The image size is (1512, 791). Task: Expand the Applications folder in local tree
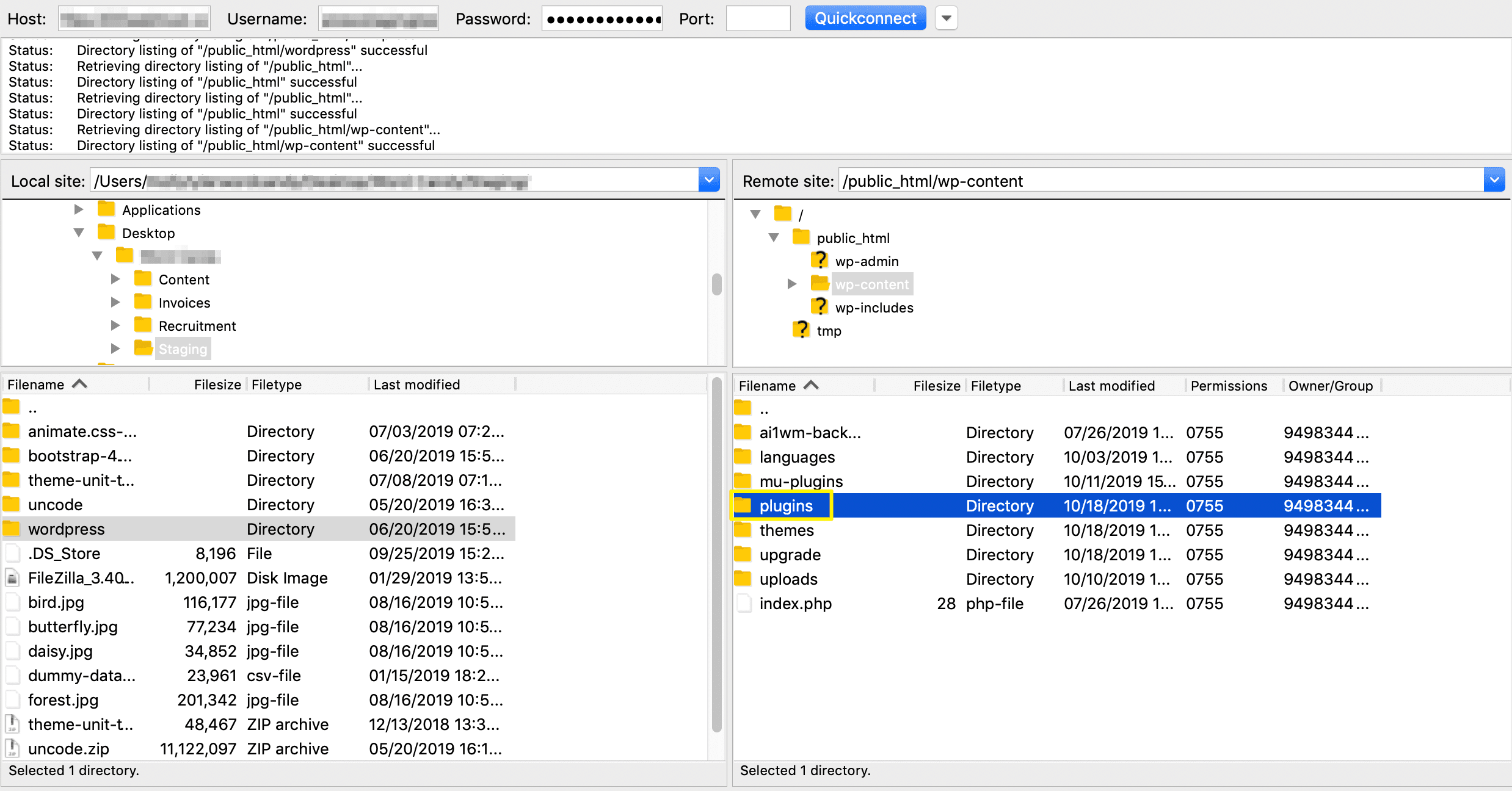(x=78, y=209)
